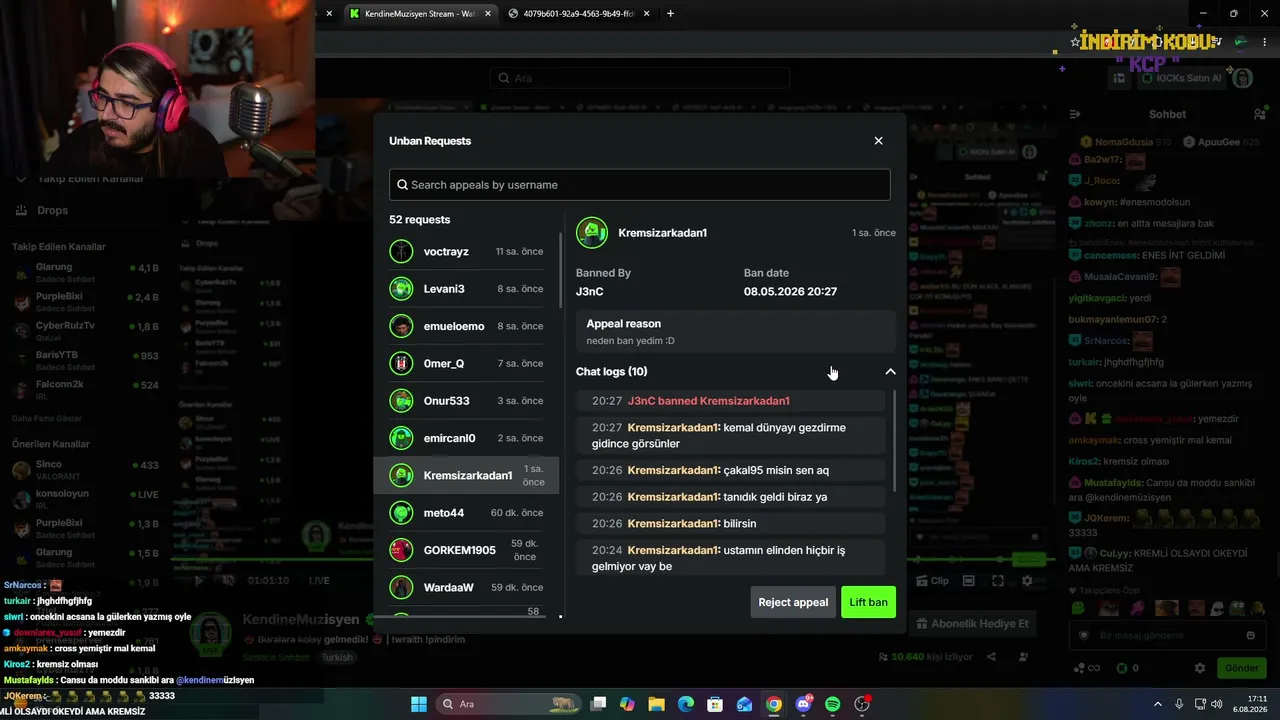The width and height of the screenshot is (1280, 720).
Task: Click Levani3's green avatar icon
Action: coord(401,289)
